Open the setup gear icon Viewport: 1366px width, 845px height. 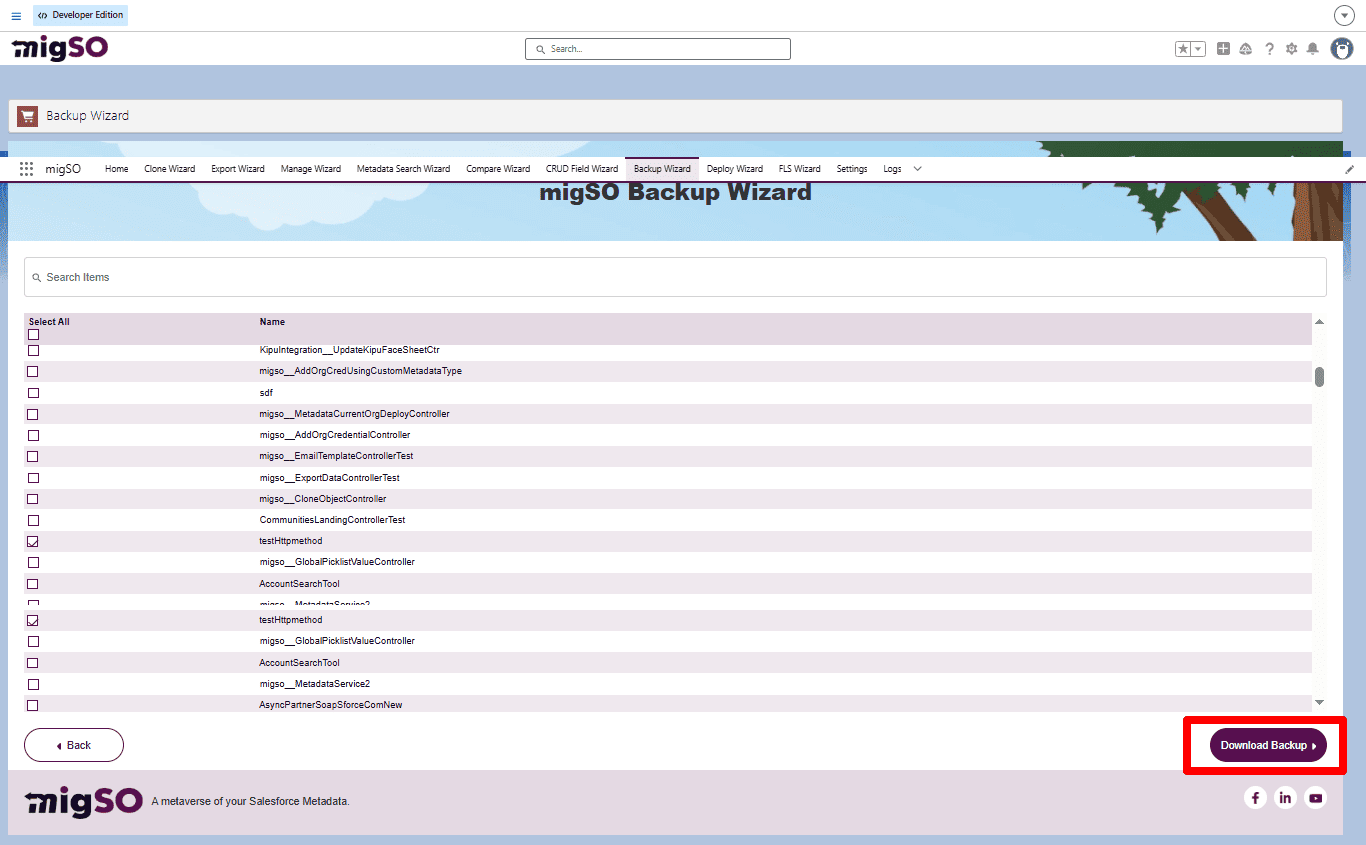coord(1291,48)
